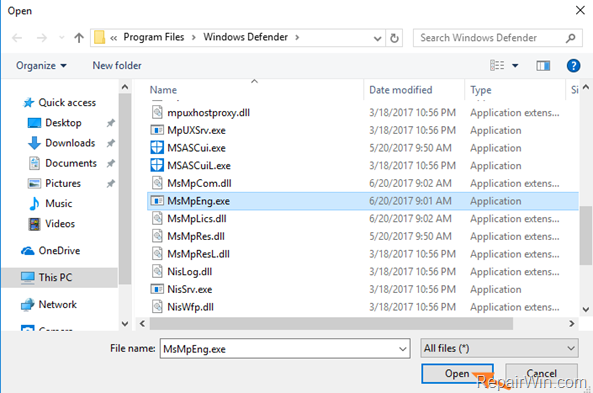Sort by Name column header
This screenshot has height=393, width=593.
[x=163, y=90]
